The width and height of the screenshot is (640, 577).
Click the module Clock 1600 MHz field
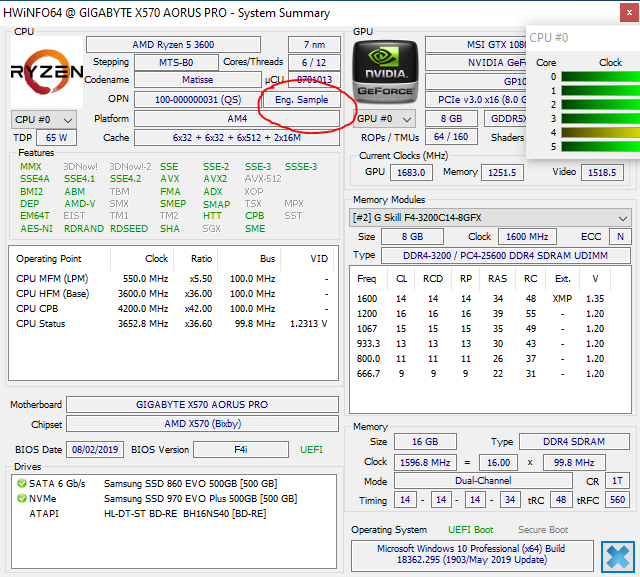click(x=527, y=237)
